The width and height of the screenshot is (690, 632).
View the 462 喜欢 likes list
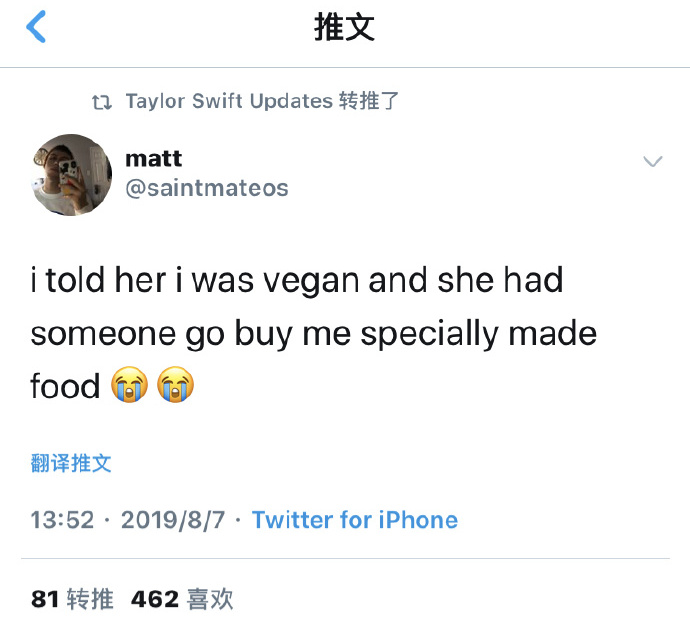[182, 599]
